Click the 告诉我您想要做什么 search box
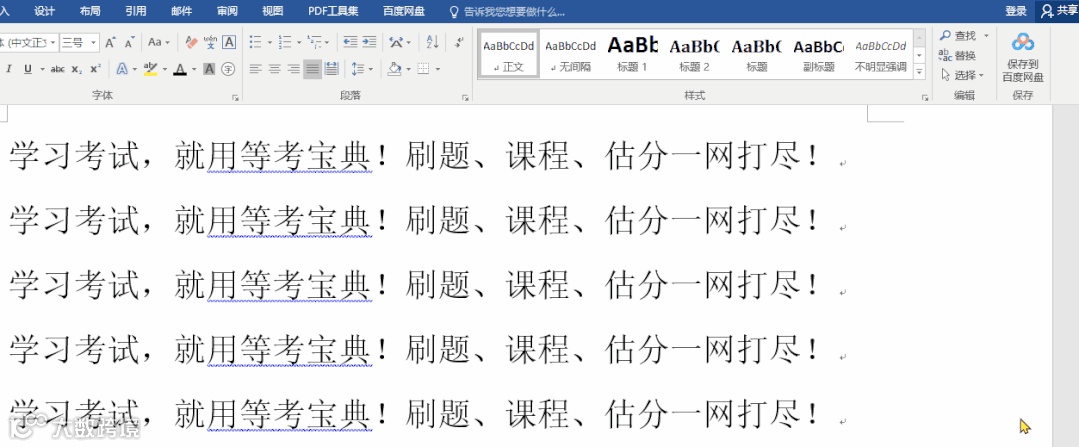This screenshot has width=1079, height=447. (x=507, y=12)
